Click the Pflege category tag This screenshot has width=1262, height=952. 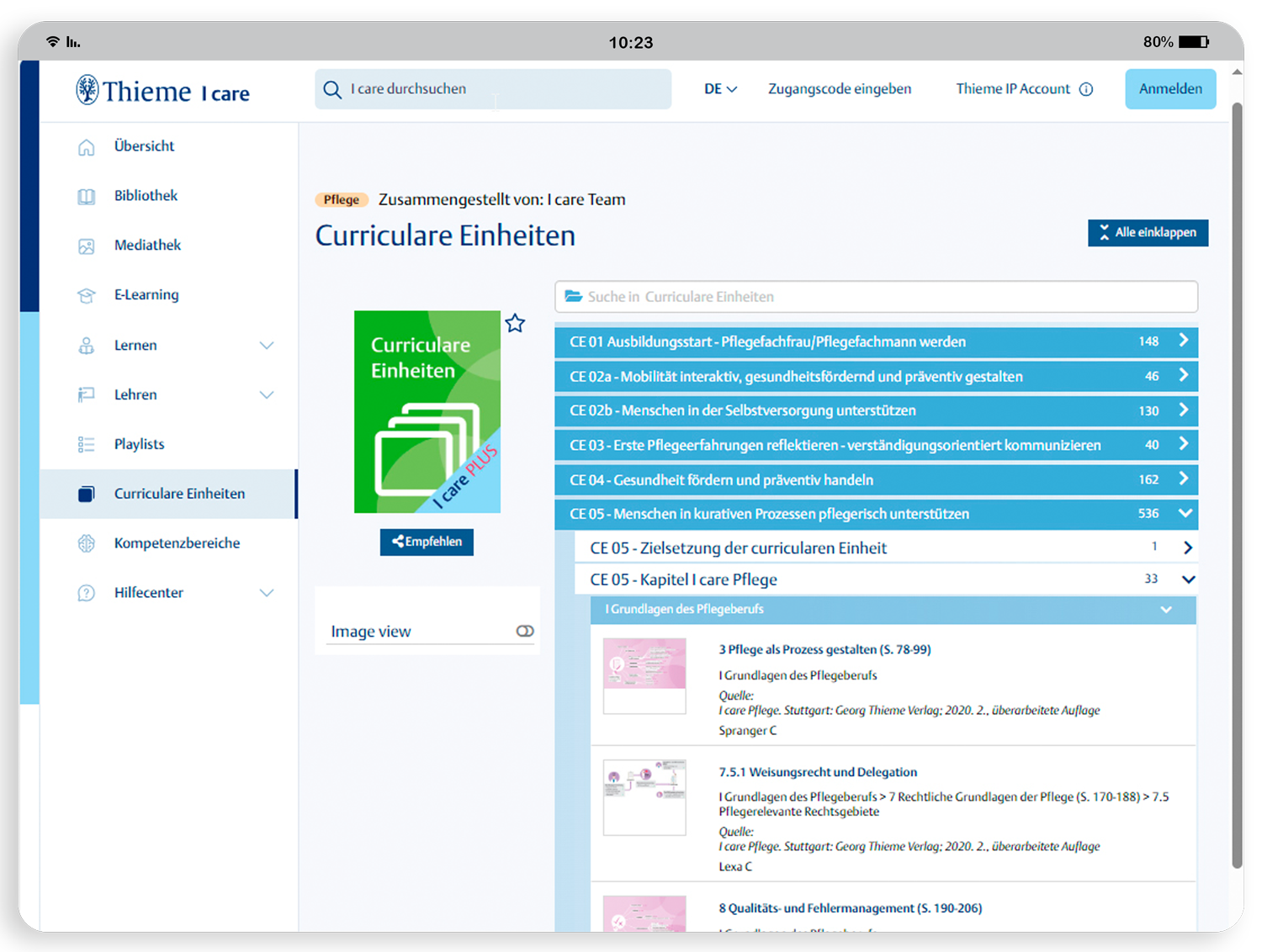click(342, 199)
